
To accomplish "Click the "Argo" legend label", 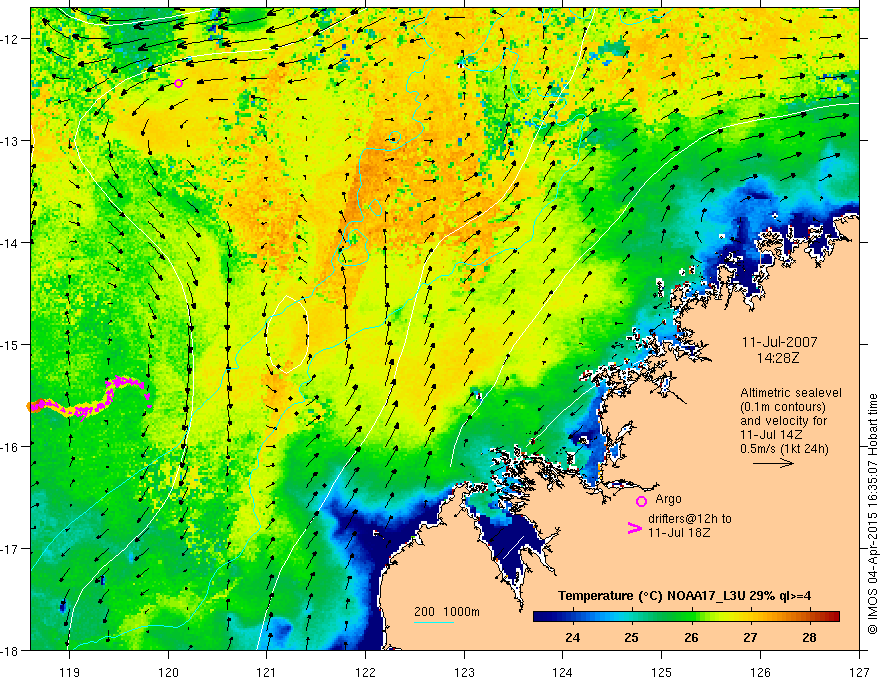I will pyautogui.click(x=668, y=499).
